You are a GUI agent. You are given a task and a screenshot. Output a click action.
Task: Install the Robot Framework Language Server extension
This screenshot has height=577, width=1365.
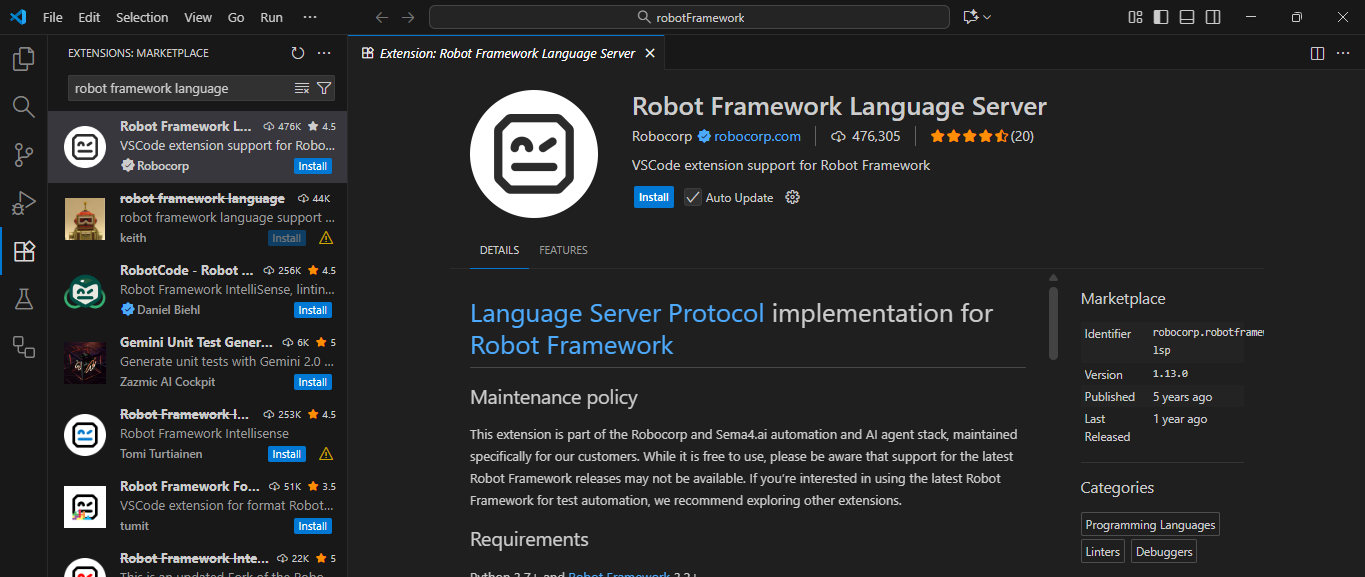coord(653,197)
